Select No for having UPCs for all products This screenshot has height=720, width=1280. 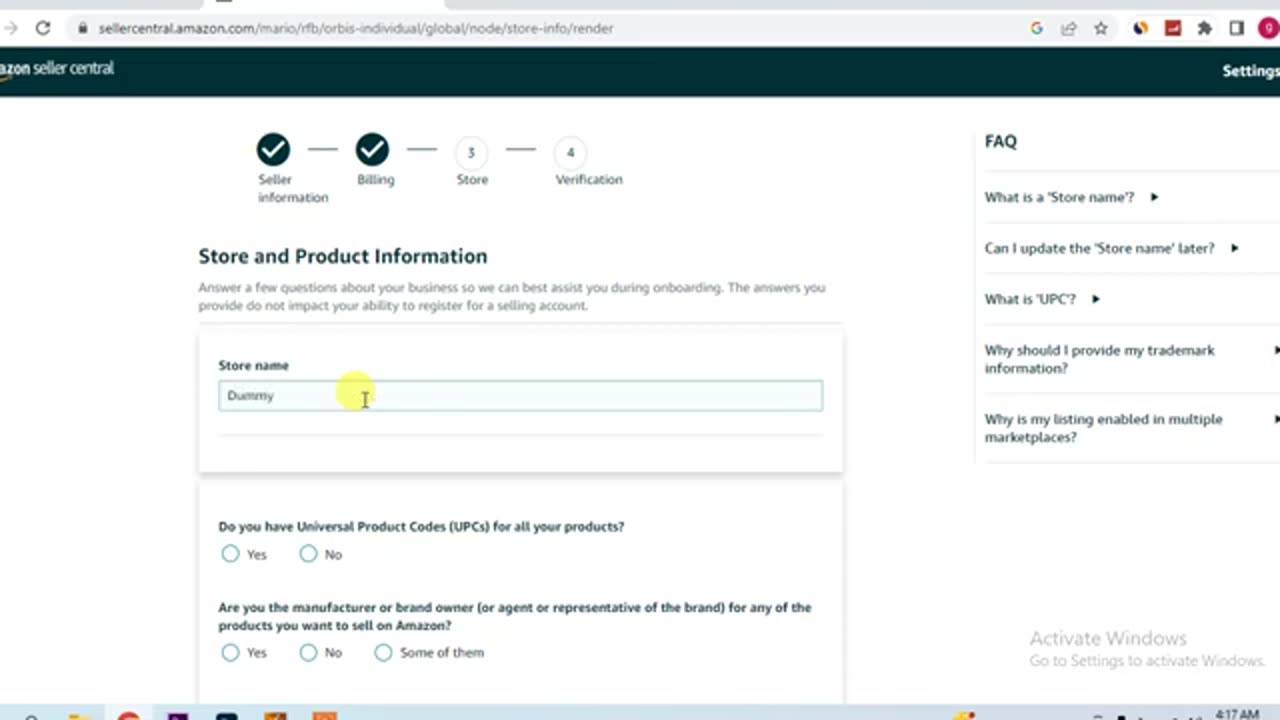click(308, 554)
